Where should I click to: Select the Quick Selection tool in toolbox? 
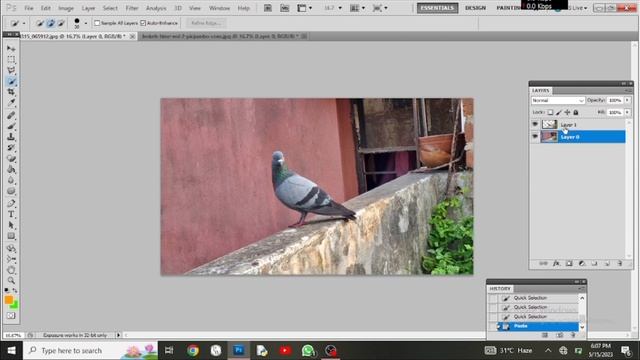click(x=11, y=81)
